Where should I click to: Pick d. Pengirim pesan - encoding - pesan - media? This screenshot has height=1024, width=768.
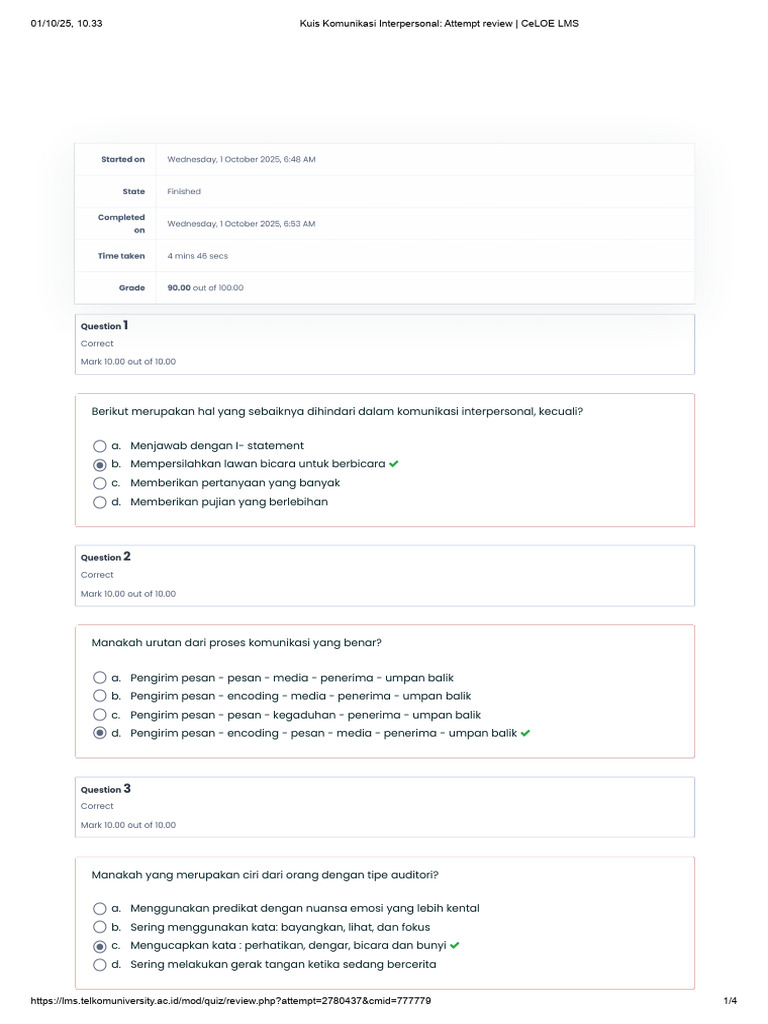(x=99, y=733)
